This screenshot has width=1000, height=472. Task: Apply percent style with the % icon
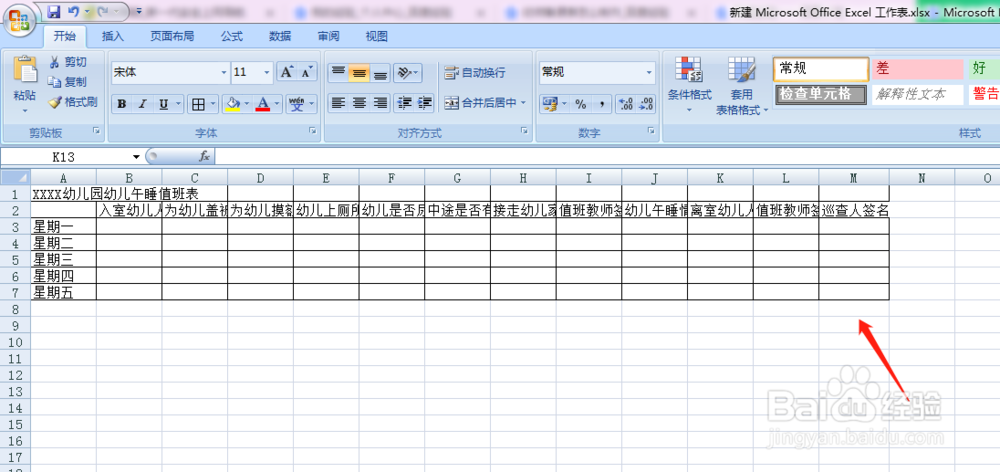581,104
